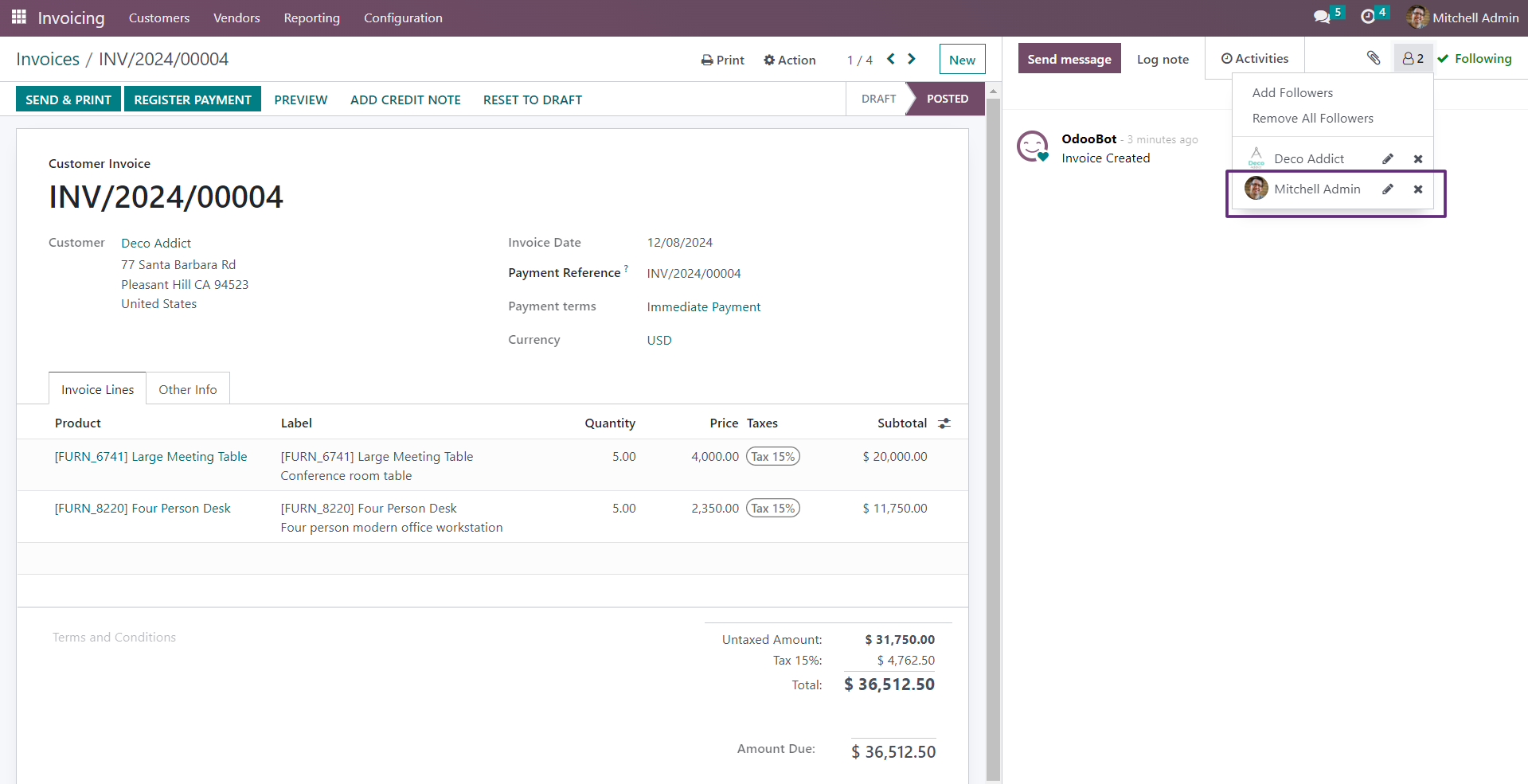
Task: Click Send message button
Action: (x=1069, y=59)
